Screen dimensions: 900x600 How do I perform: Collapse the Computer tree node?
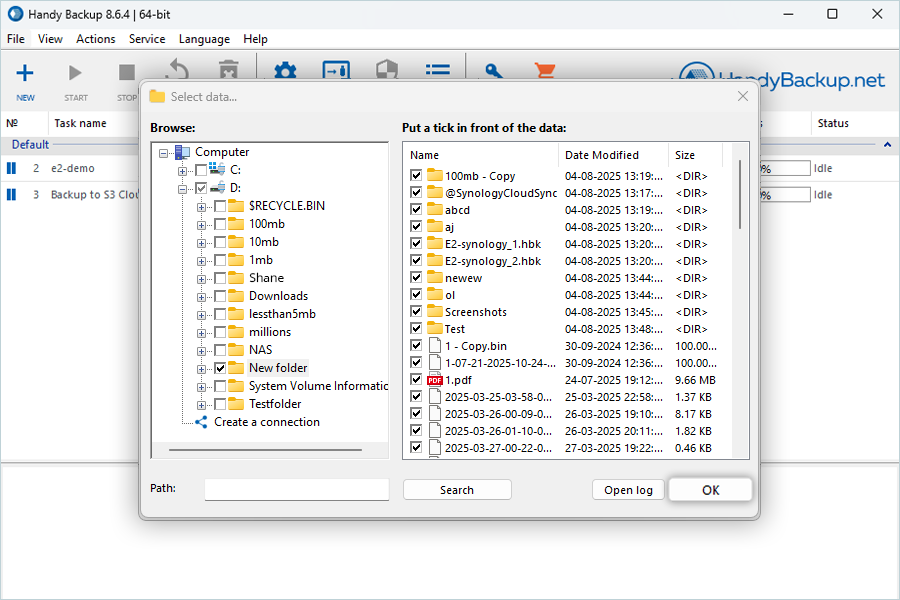tap(164, 153)
